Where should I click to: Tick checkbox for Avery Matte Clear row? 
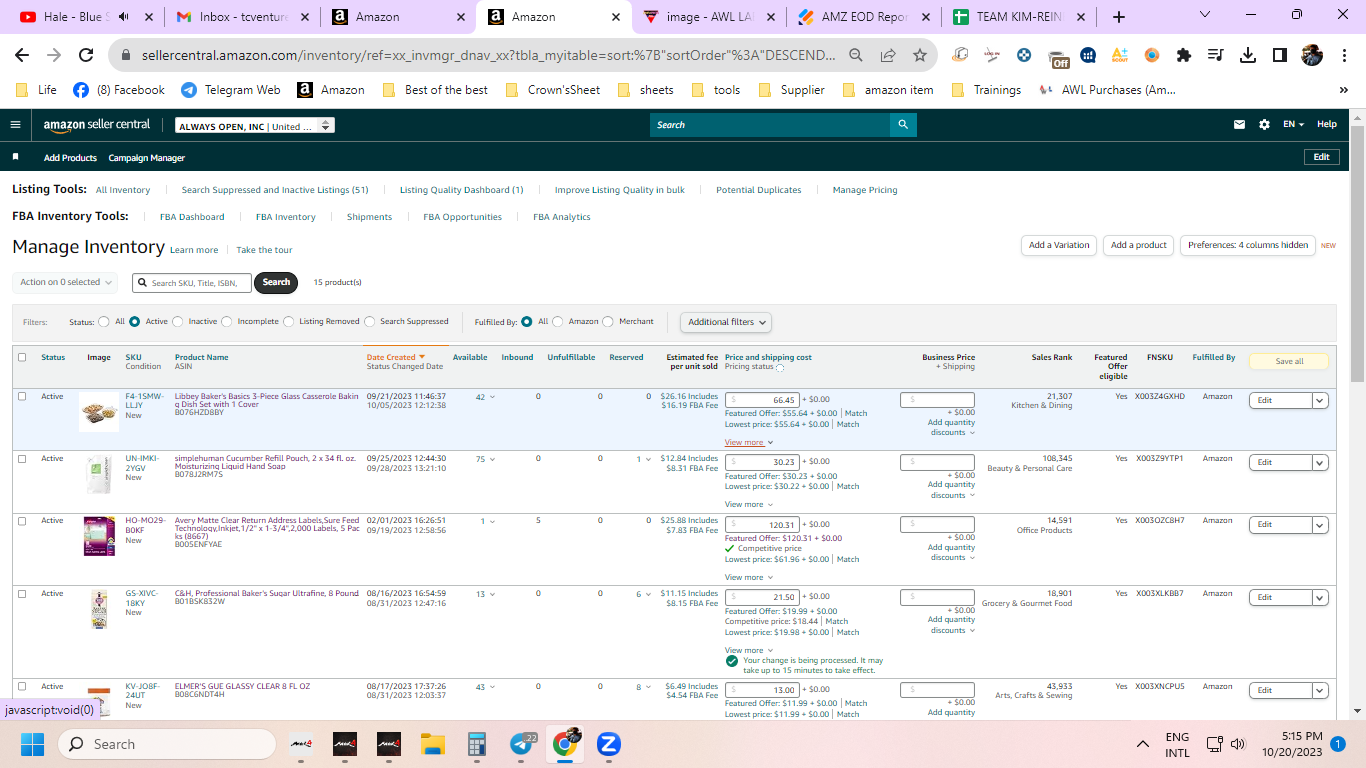(x=22, y=520)
